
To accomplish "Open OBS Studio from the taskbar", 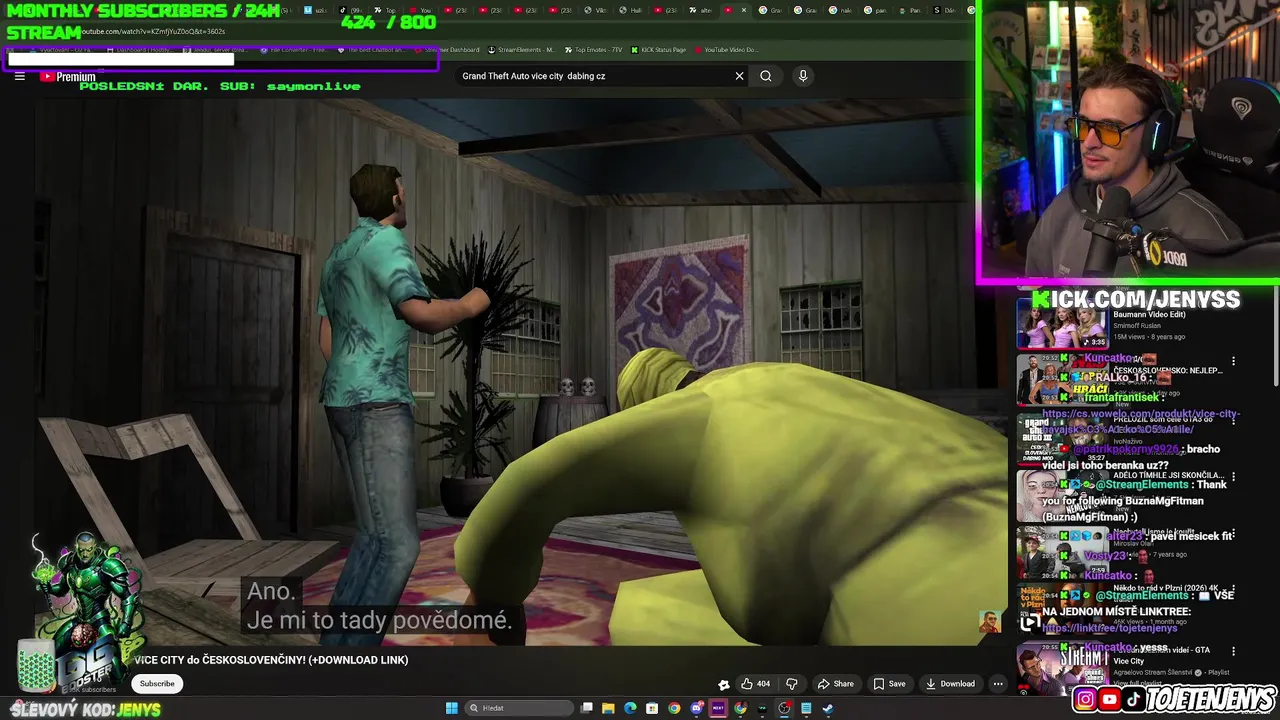I will pyautogui.click(x=784, y=709).
